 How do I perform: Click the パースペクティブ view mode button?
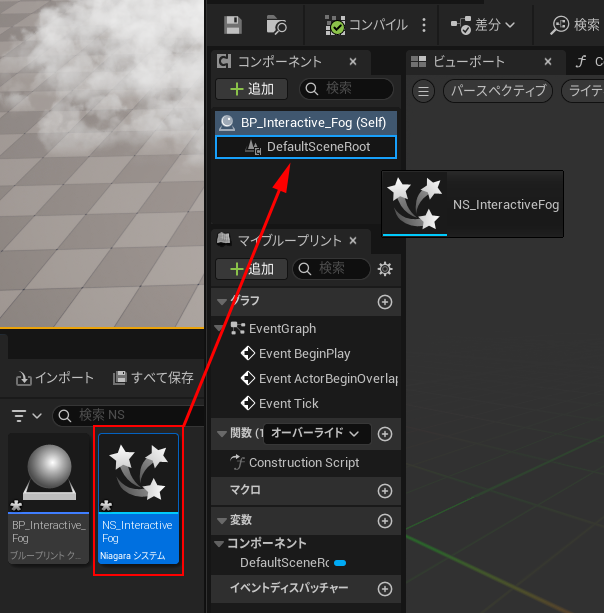(499, 91)
